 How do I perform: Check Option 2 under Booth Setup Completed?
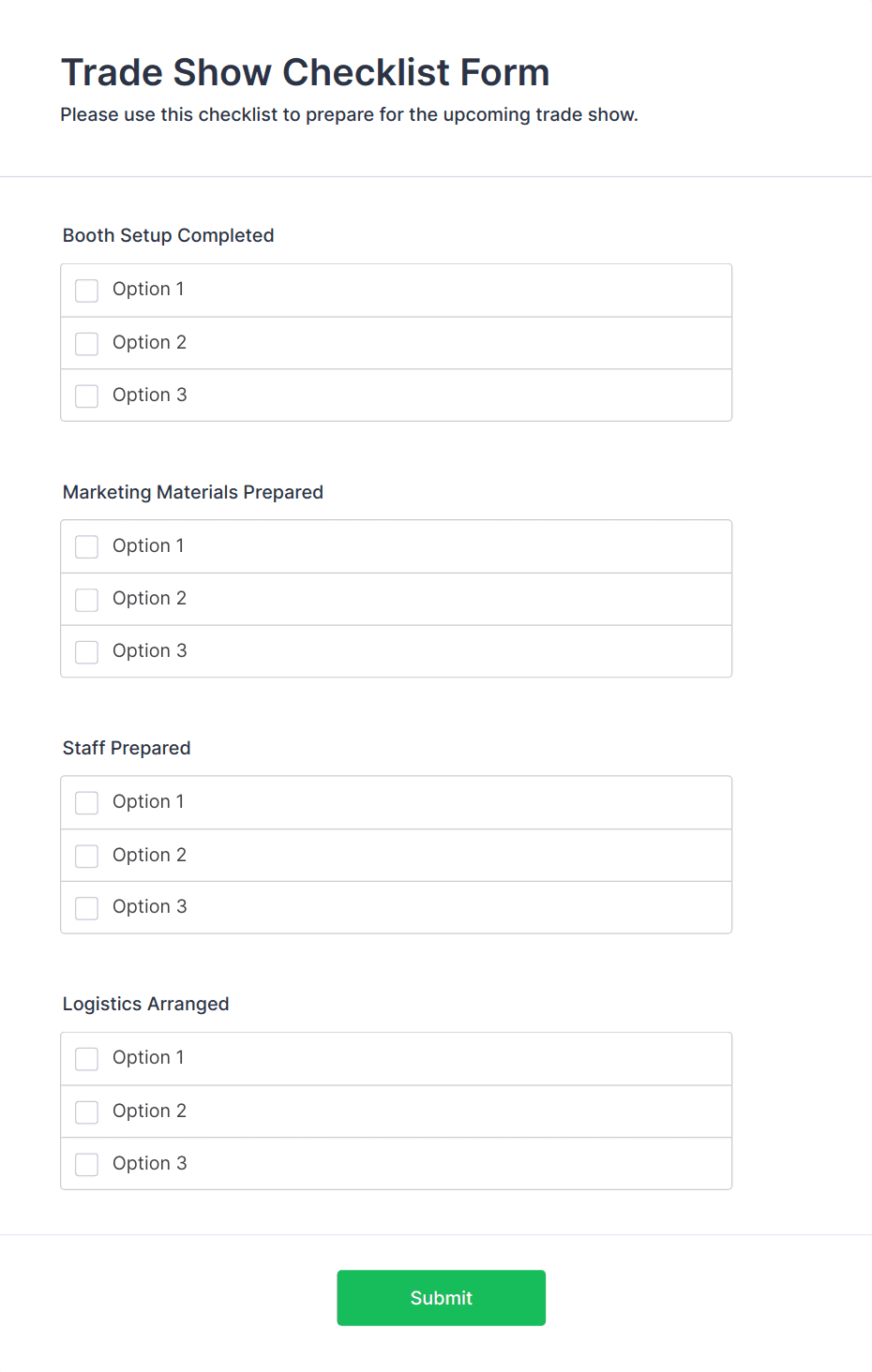coord(87,344)
